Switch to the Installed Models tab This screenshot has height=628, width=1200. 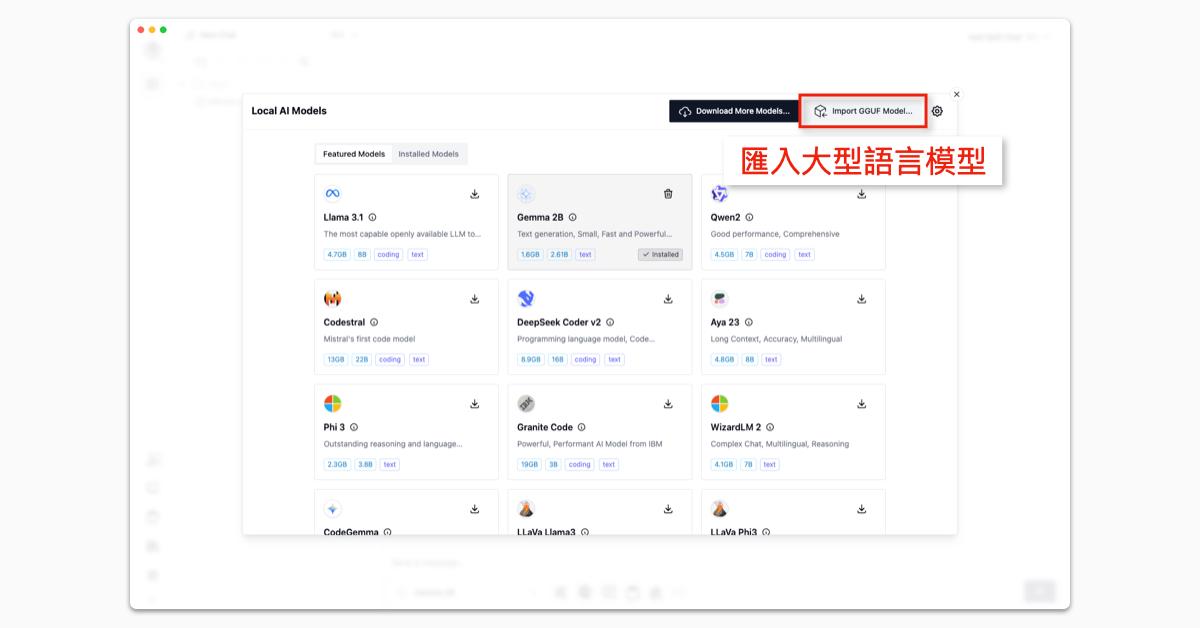(429, 154)
